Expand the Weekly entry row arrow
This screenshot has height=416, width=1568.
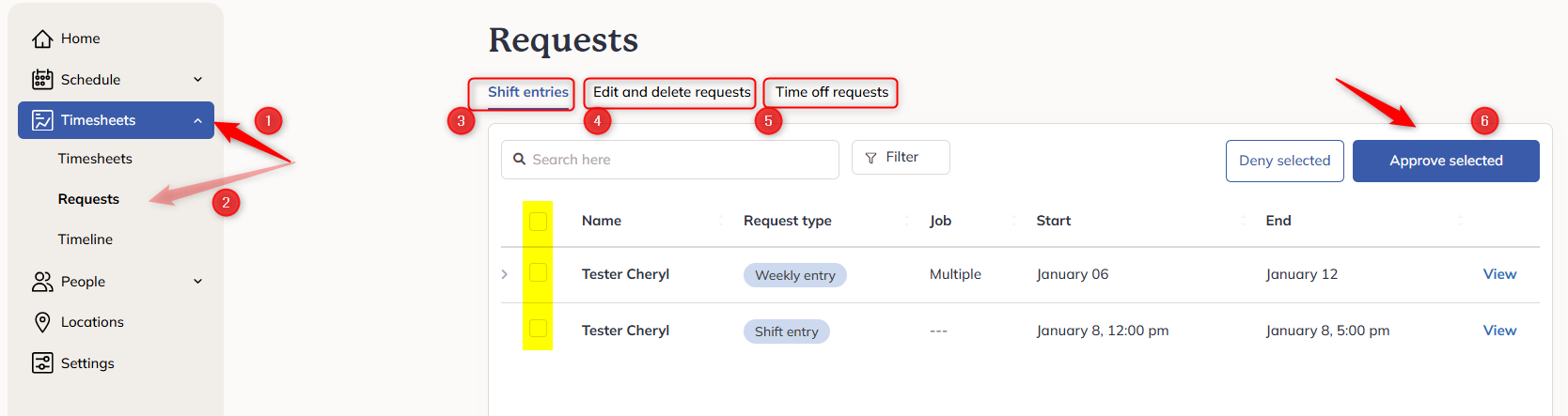coord(505,274)
